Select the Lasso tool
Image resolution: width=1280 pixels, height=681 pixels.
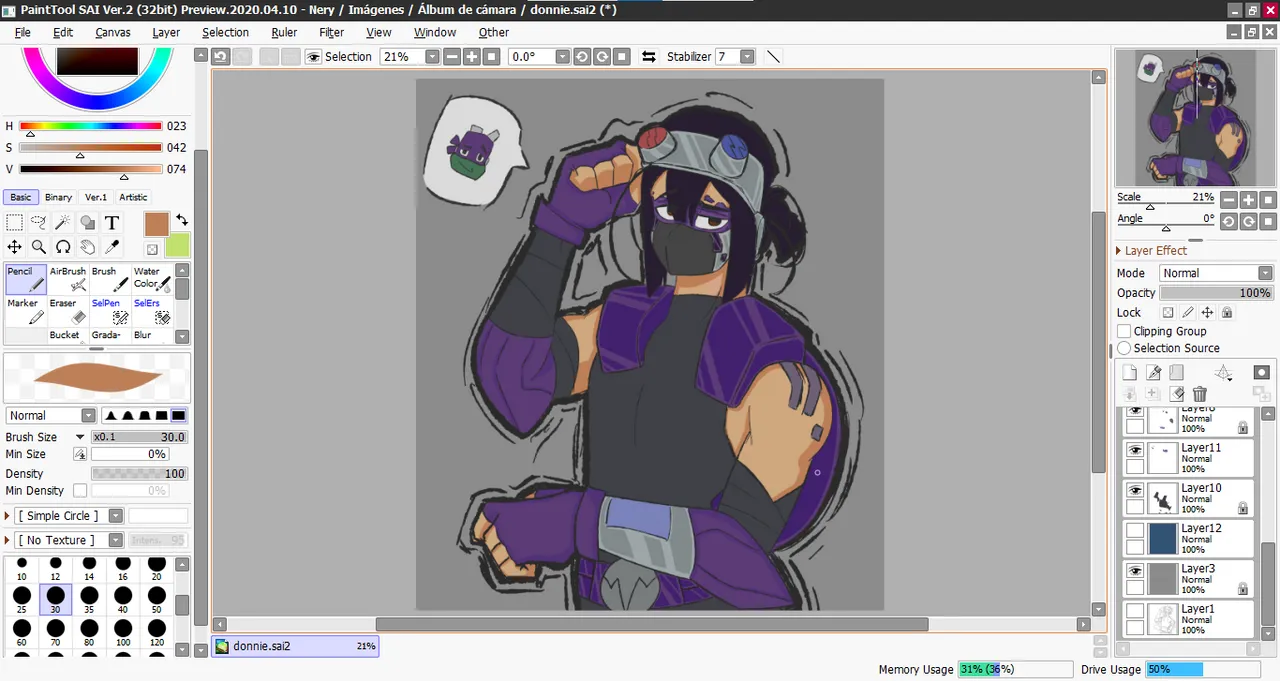click(x=39, y=223)
